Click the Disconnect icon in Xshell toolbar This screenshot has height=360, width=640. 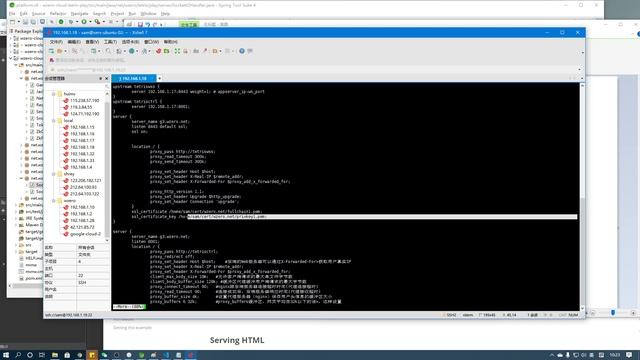(82, 51)
